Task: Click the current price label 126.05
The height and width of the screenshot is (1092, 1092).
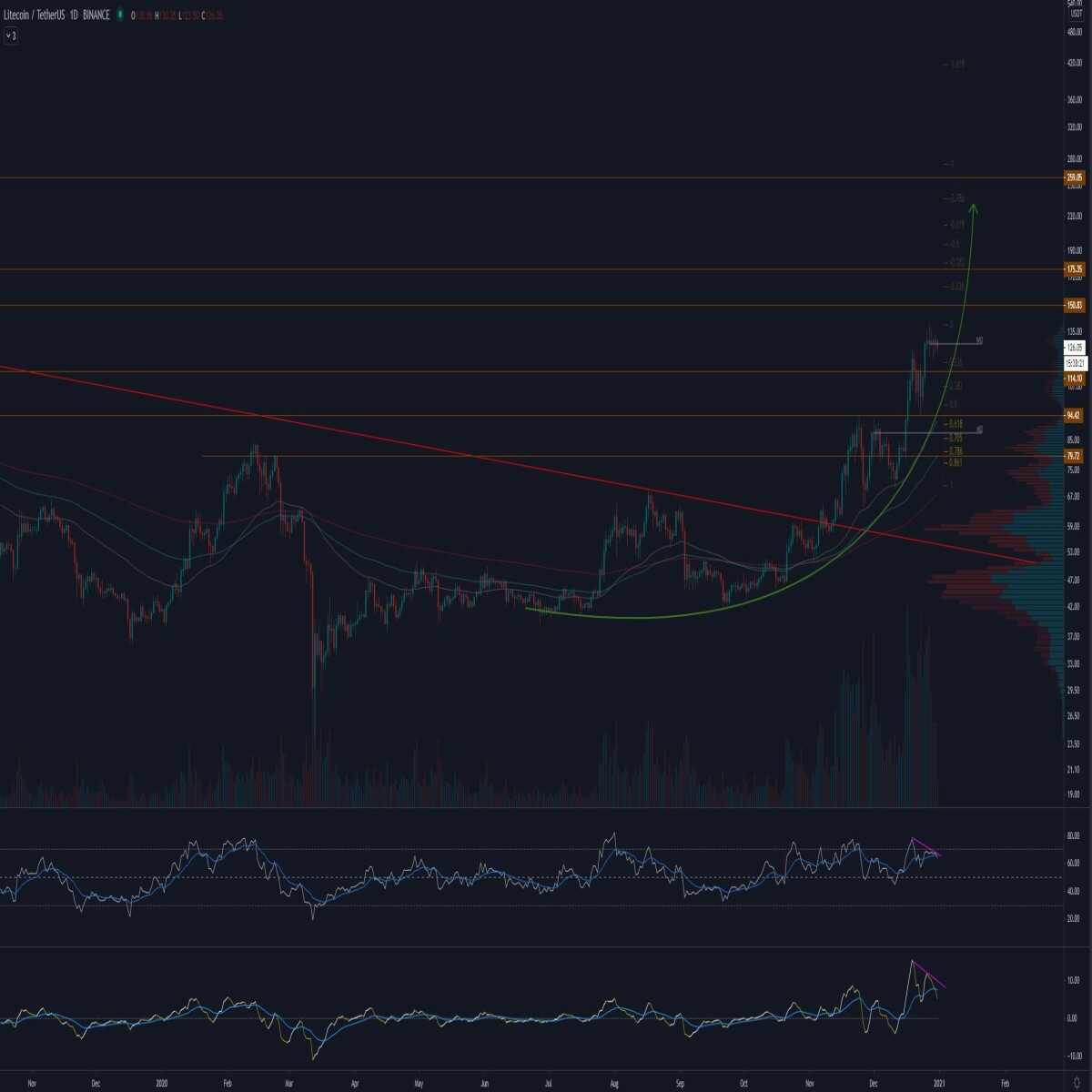Action: [1075, 347]
